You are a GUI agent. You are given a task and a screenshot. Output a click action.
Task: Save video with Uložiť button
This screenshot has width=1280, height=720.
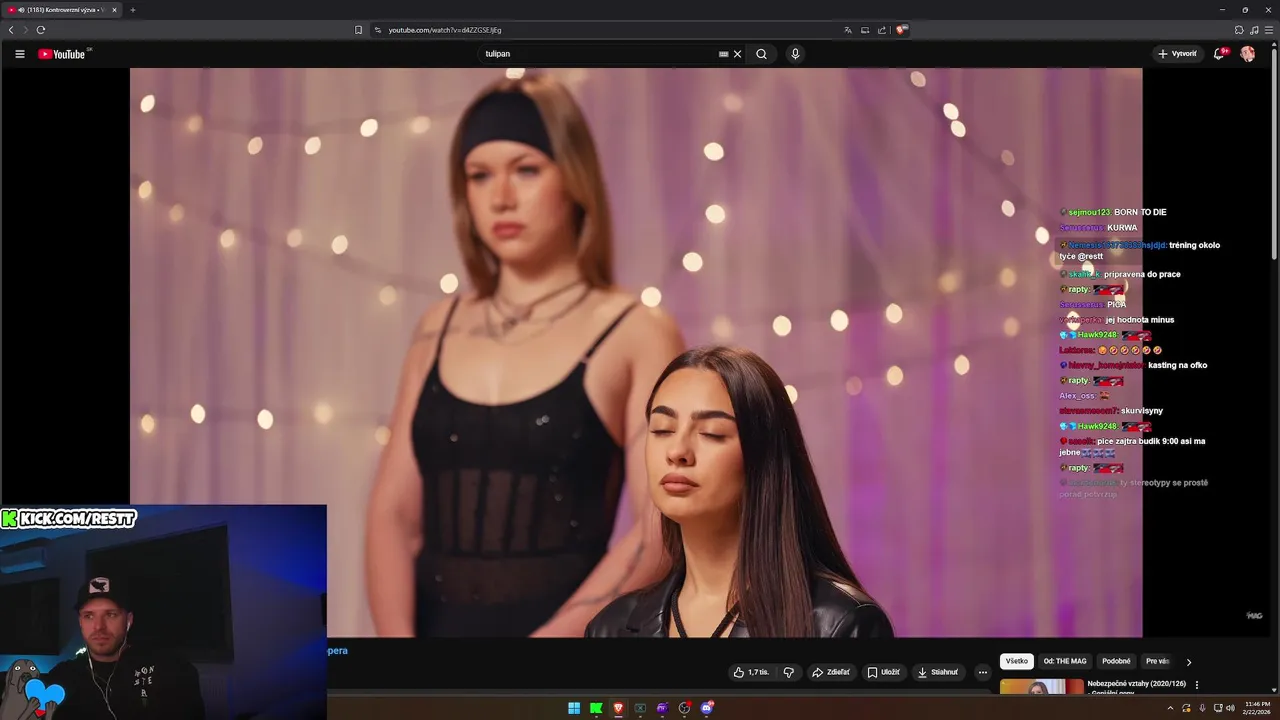coord(883,672)
